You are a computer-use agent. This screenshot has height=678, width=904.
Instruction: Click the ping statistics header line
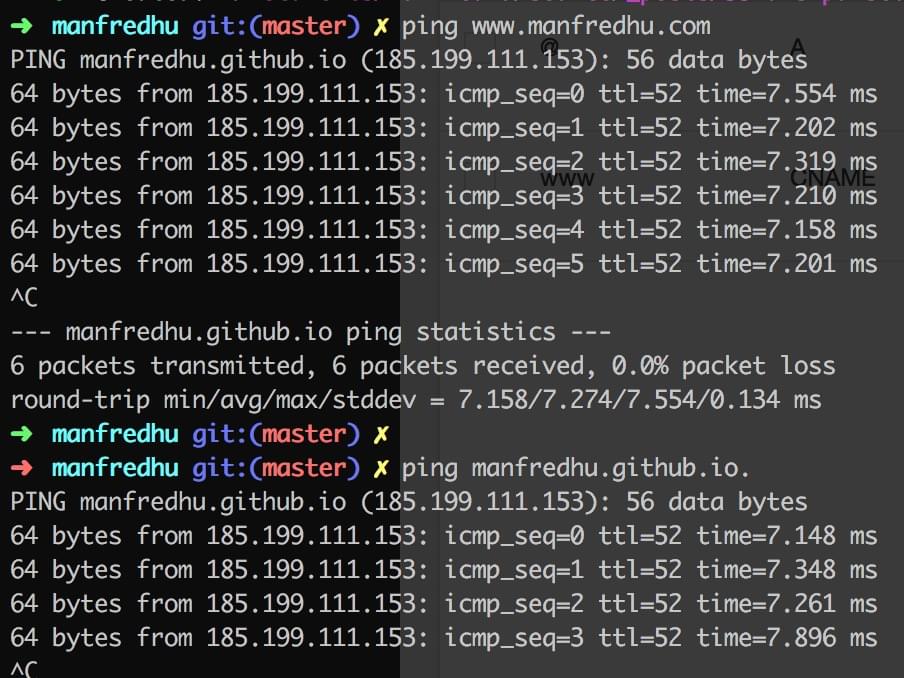(x=310, y=332)
